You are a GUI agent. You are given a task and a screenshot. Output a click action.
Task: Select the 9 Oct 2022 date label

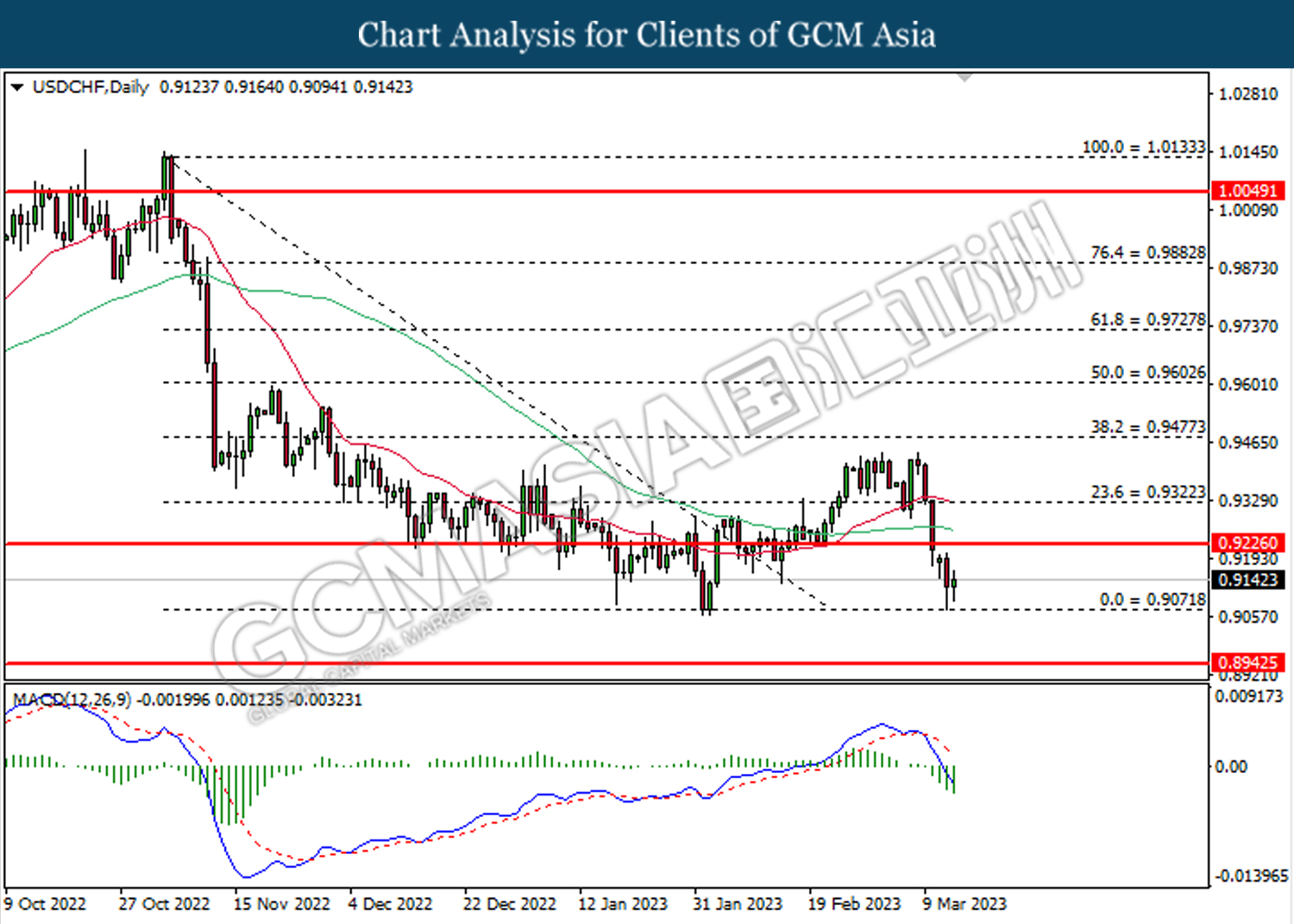45,903
